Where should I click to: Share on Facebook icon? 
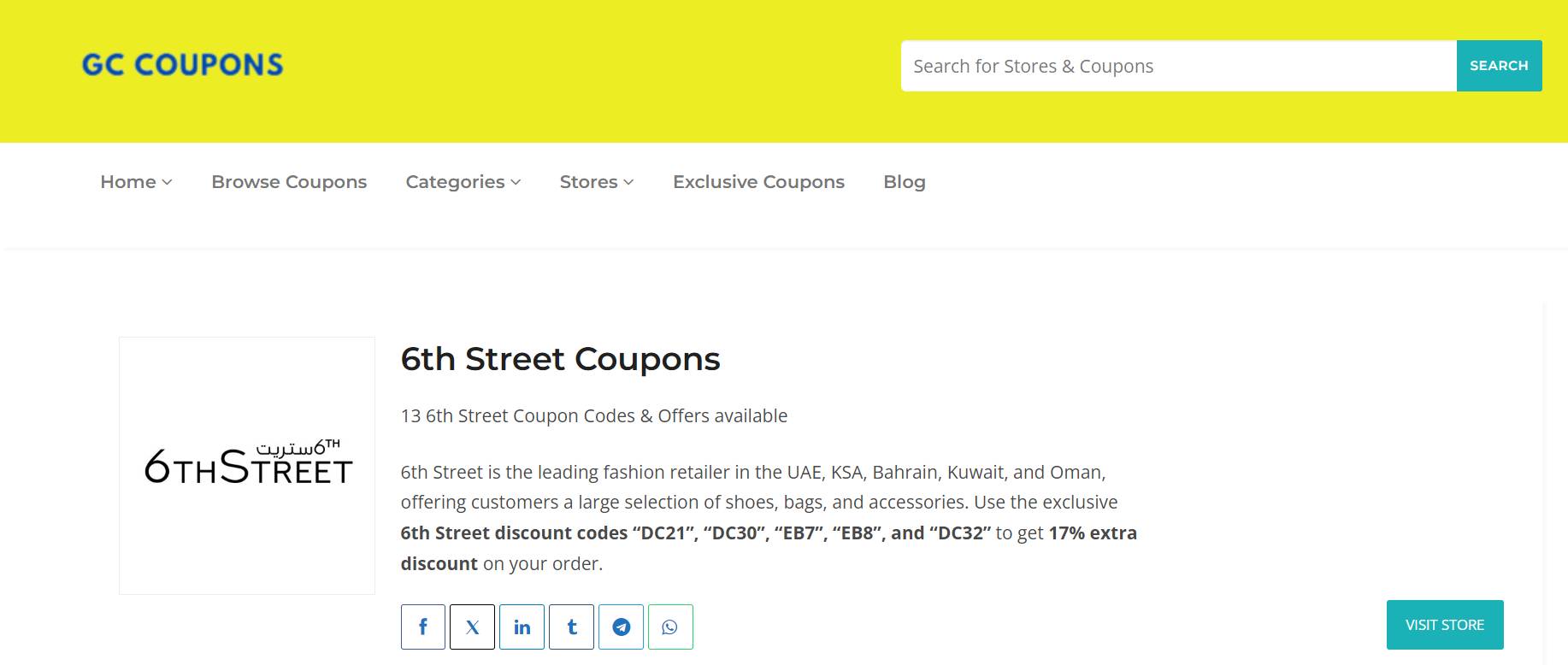tap(422, 627)
